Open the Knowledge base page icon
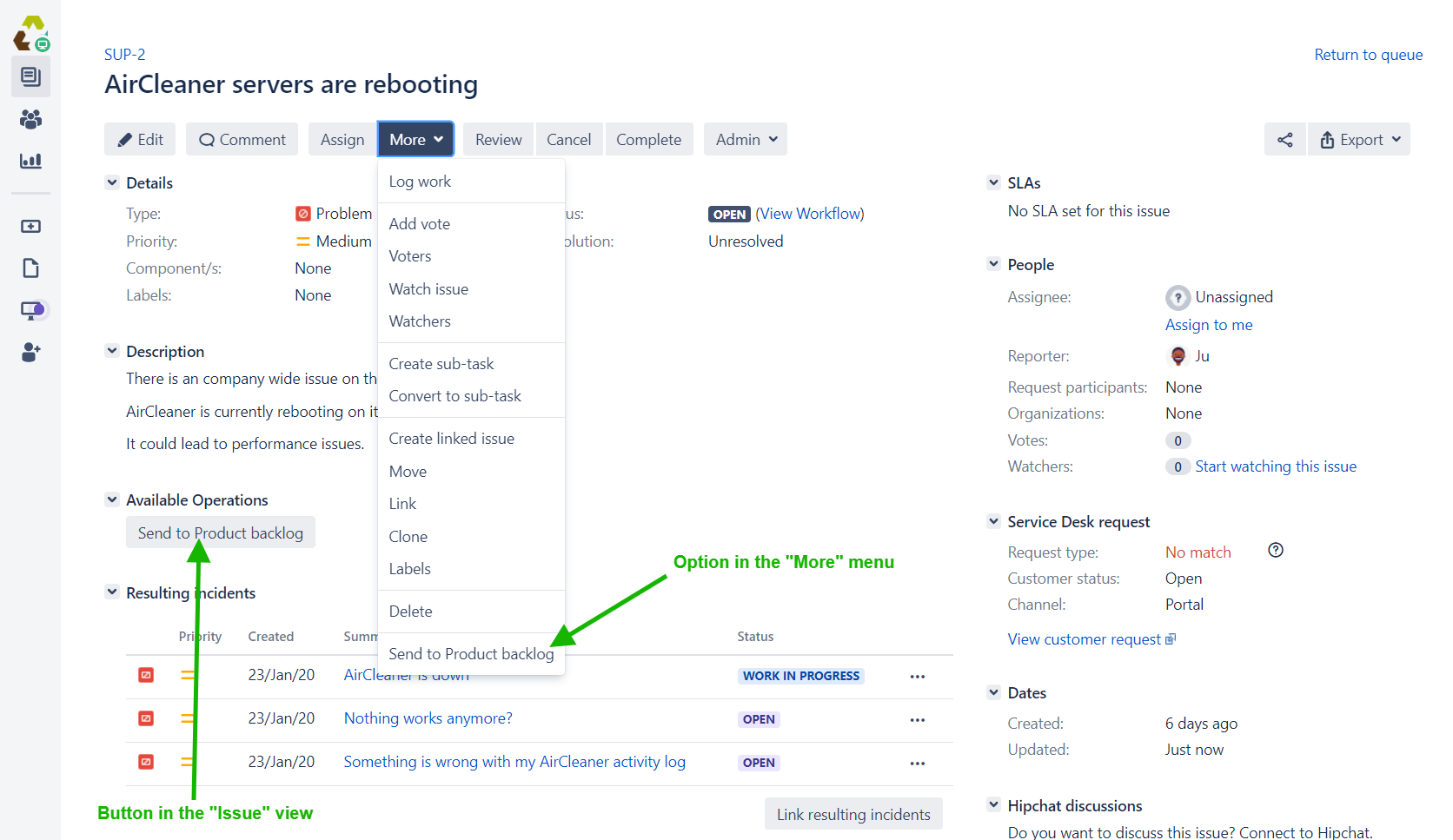 tap(30, 268)
